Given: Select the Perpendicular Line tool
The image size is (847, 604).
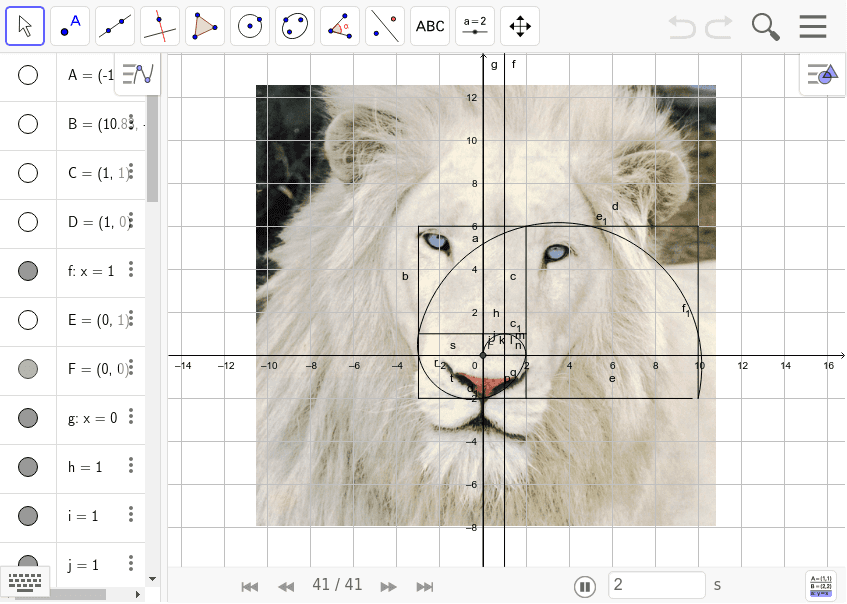Looking at the screenshot, I should pyautogui.click(x=160, y=26).
